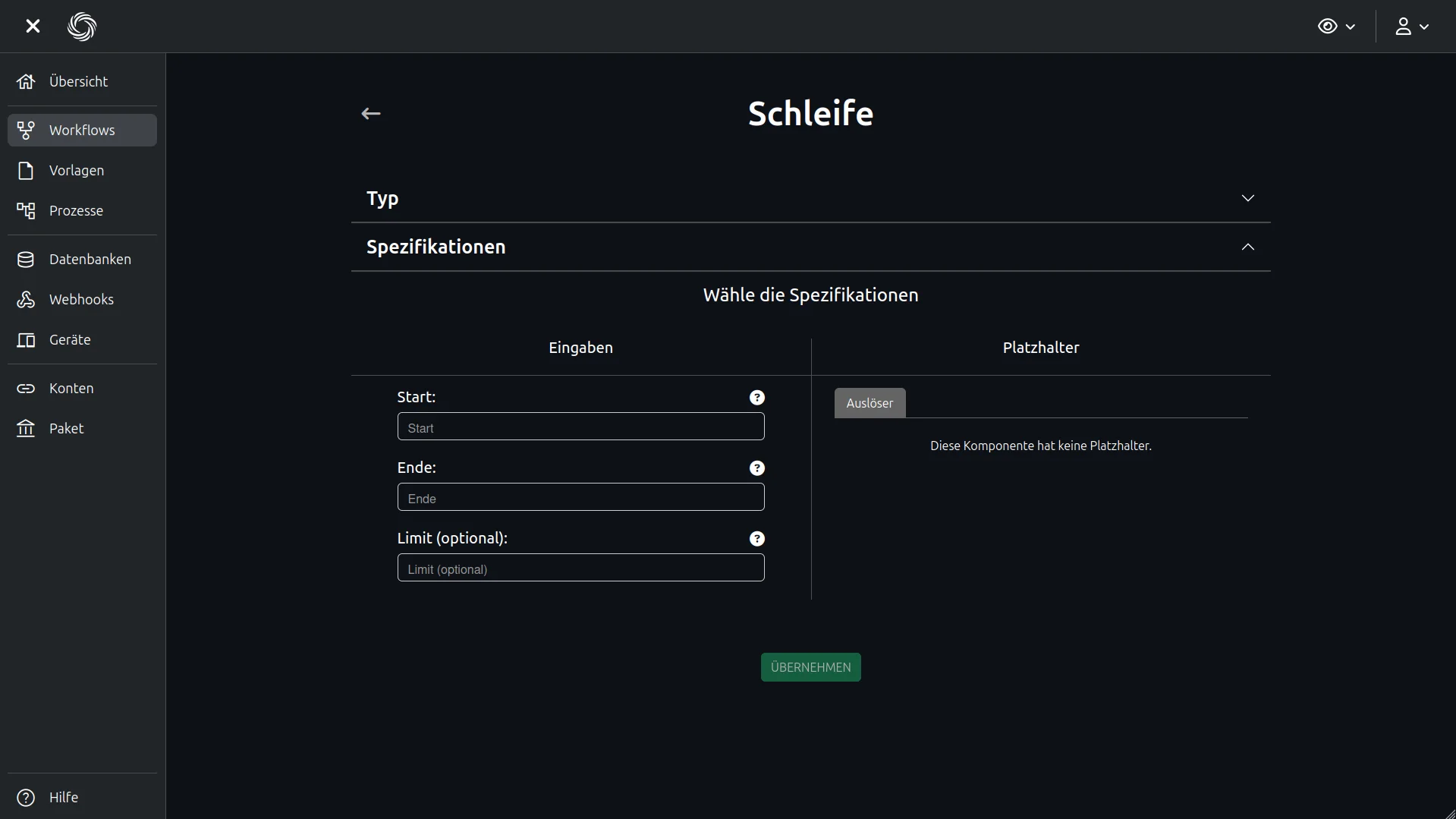Viewport: 1456px width, 819px height.
Task: Open the Hilfe link
Action: pos(64,798)
